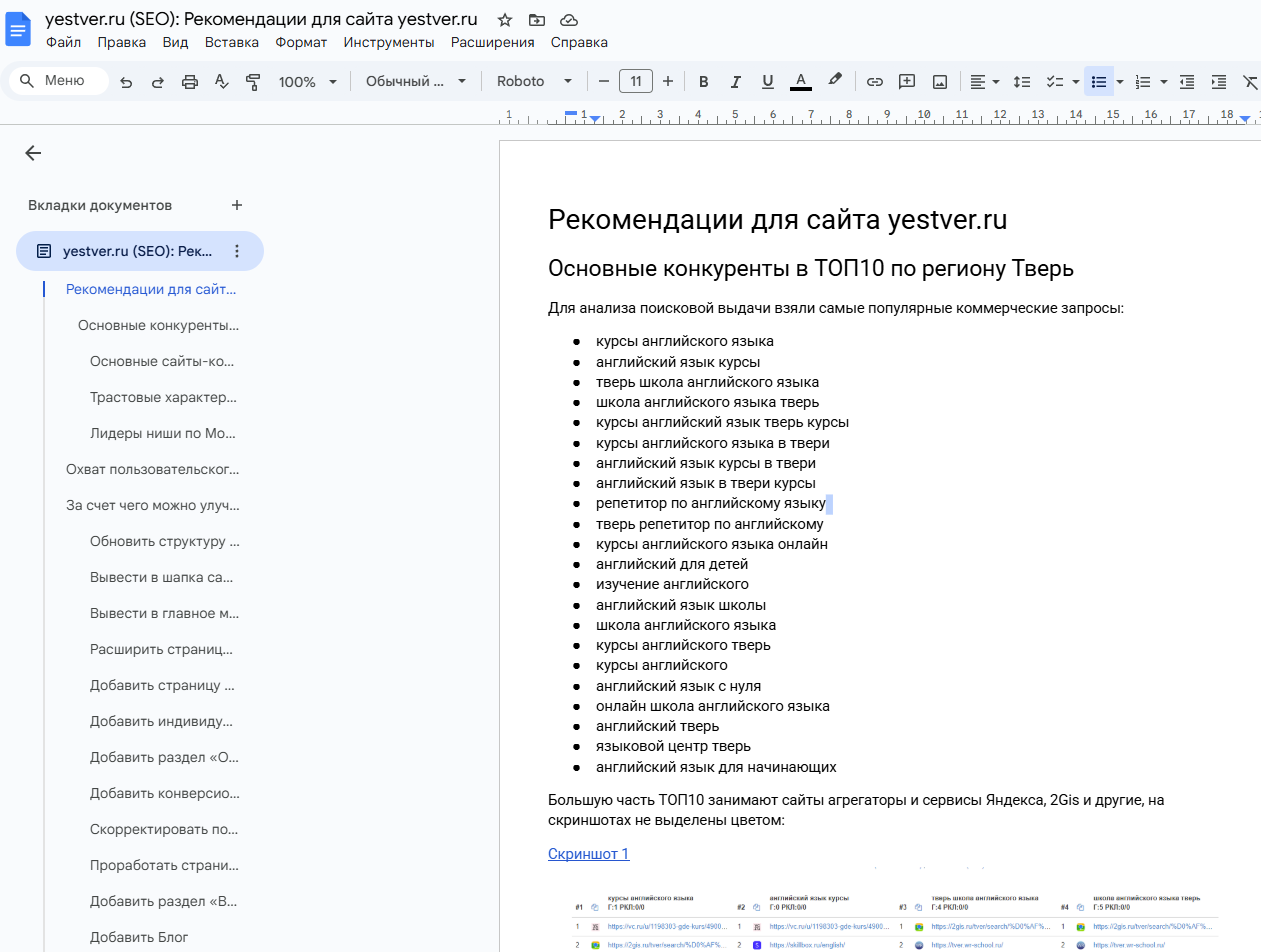The height and width of the screenshot is (952, 1261).
Task: Add a new document tab with plus
Action: tap(237, 205)
